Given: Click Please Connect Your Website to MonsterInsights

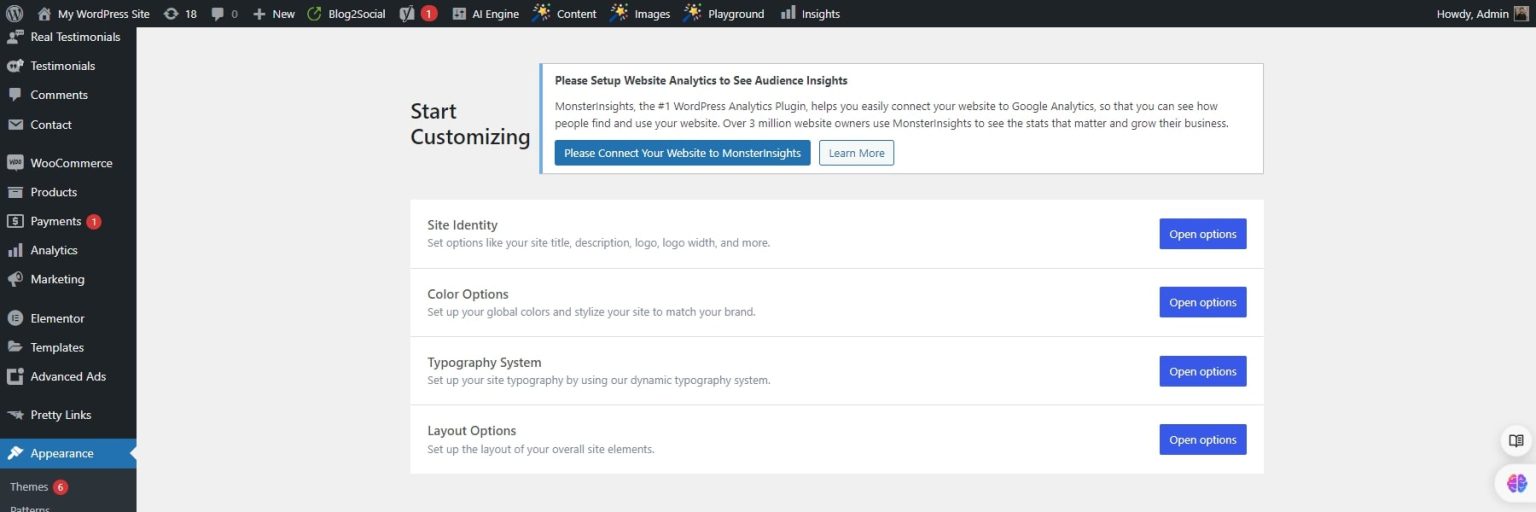Looking at the screenshot, I should point(682,153).
